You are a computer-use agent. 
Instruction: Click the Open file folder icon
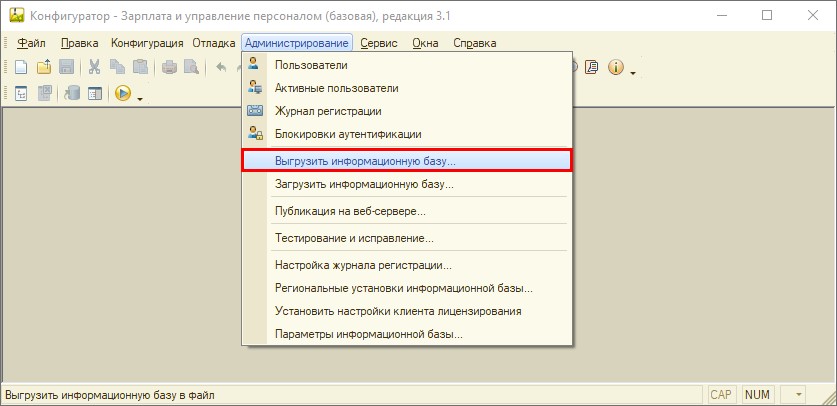[x=44, y=67]
